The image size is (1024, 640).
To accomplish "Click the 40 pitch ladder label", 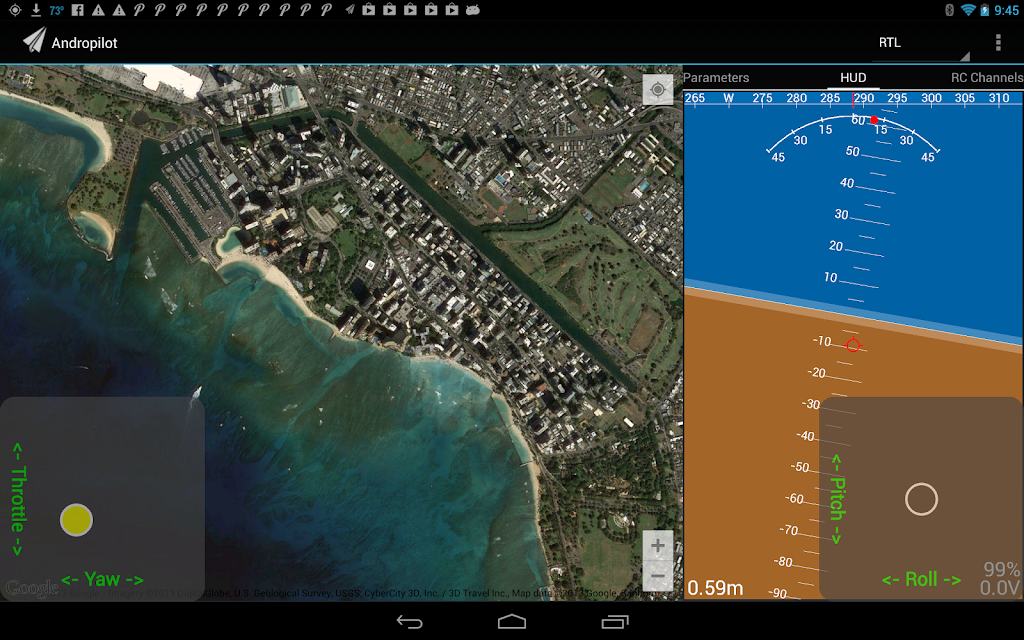I will (847, 183).
